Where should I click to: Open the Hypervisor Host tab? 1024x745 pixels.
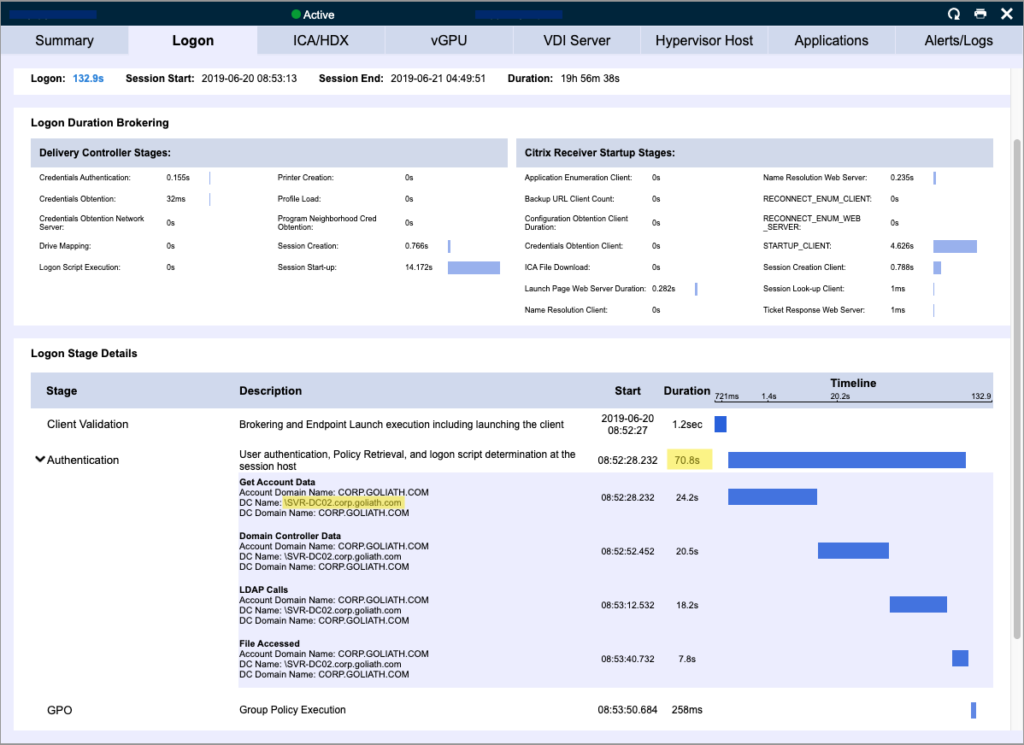pos(703,40)
